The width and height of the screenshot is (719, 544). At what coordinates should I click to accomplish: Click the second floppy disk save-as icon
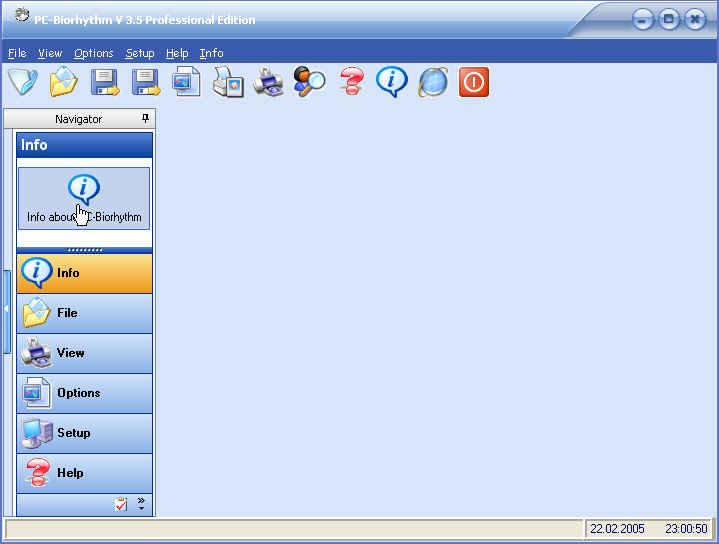(146, 82)
